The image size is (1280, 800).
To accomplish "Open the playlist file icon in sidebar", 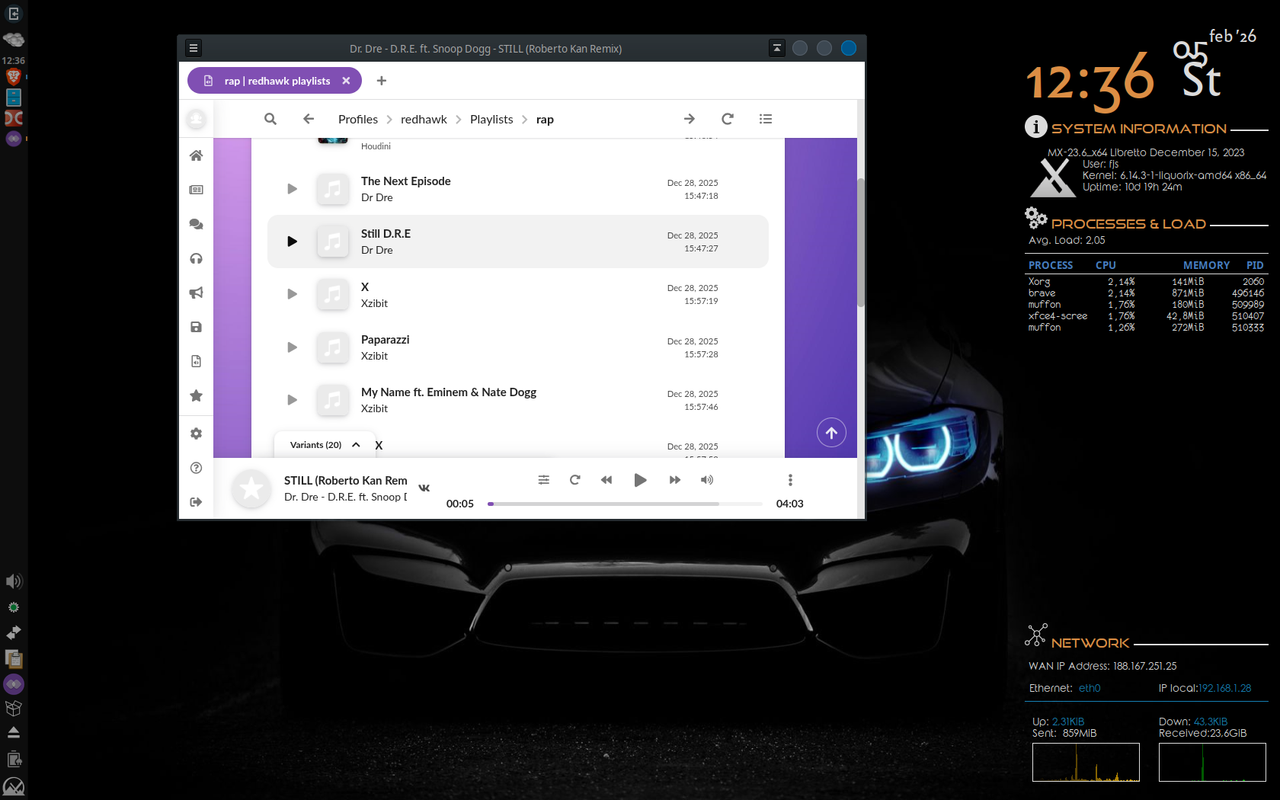I will (x=196, y=361).
